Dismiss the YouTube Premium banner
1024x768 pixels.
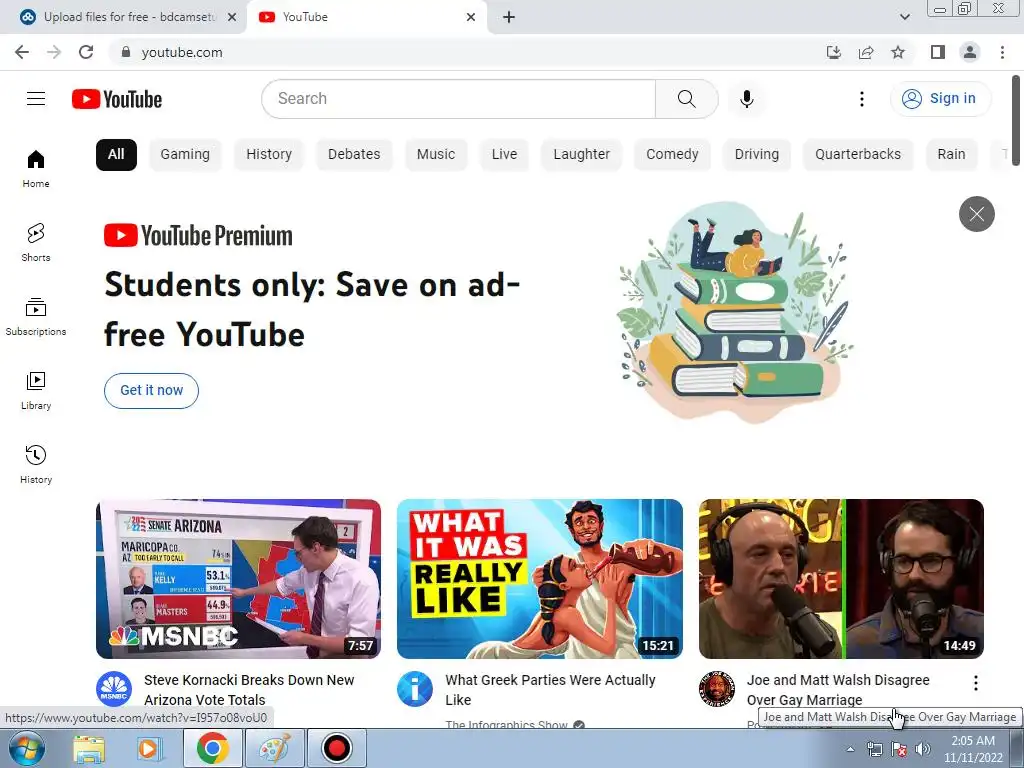(x=976, y=214)
